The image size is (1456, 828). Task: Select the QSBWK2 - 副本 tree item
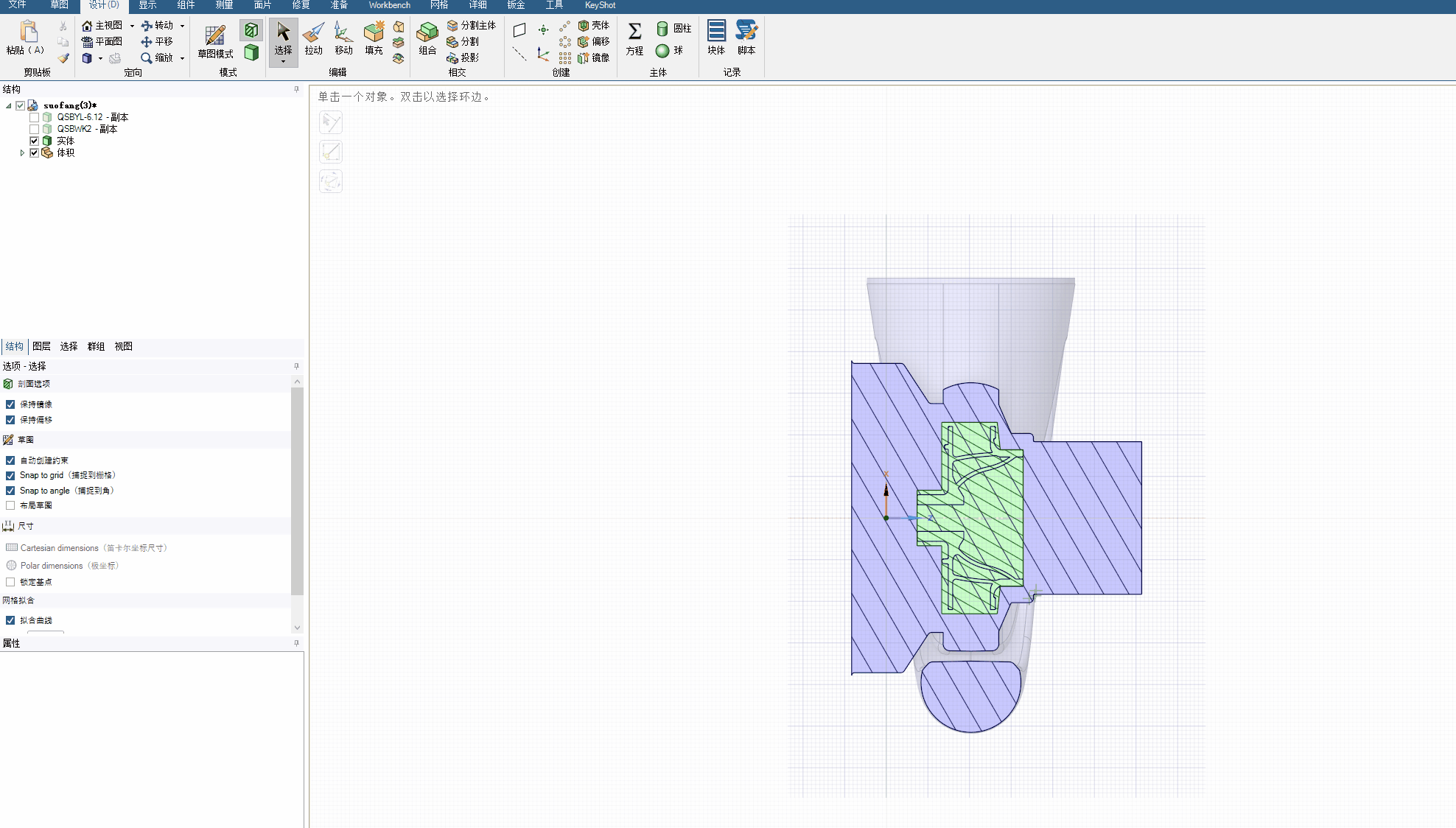pyautogui.click(x=87, y=129)
